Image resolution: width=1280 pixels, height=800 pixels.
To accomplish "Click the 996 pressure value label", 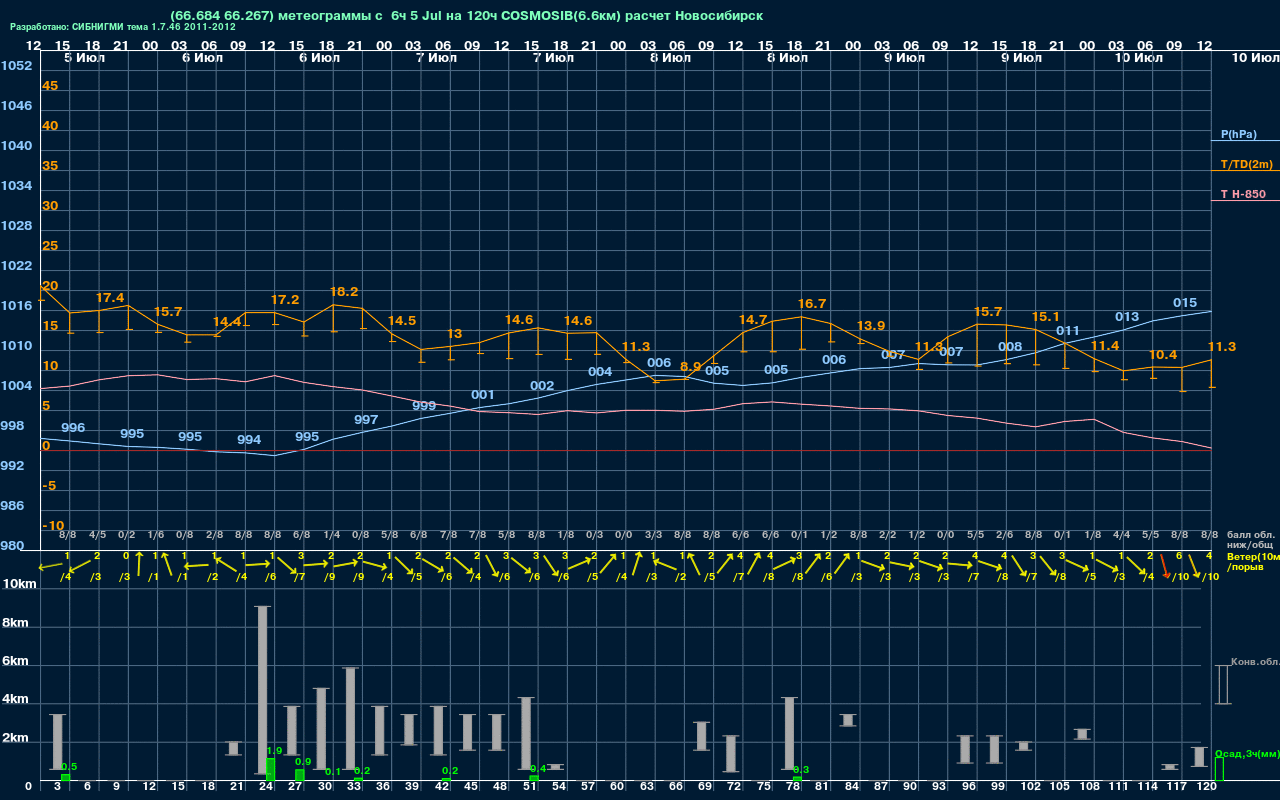I will click(73, 427).
